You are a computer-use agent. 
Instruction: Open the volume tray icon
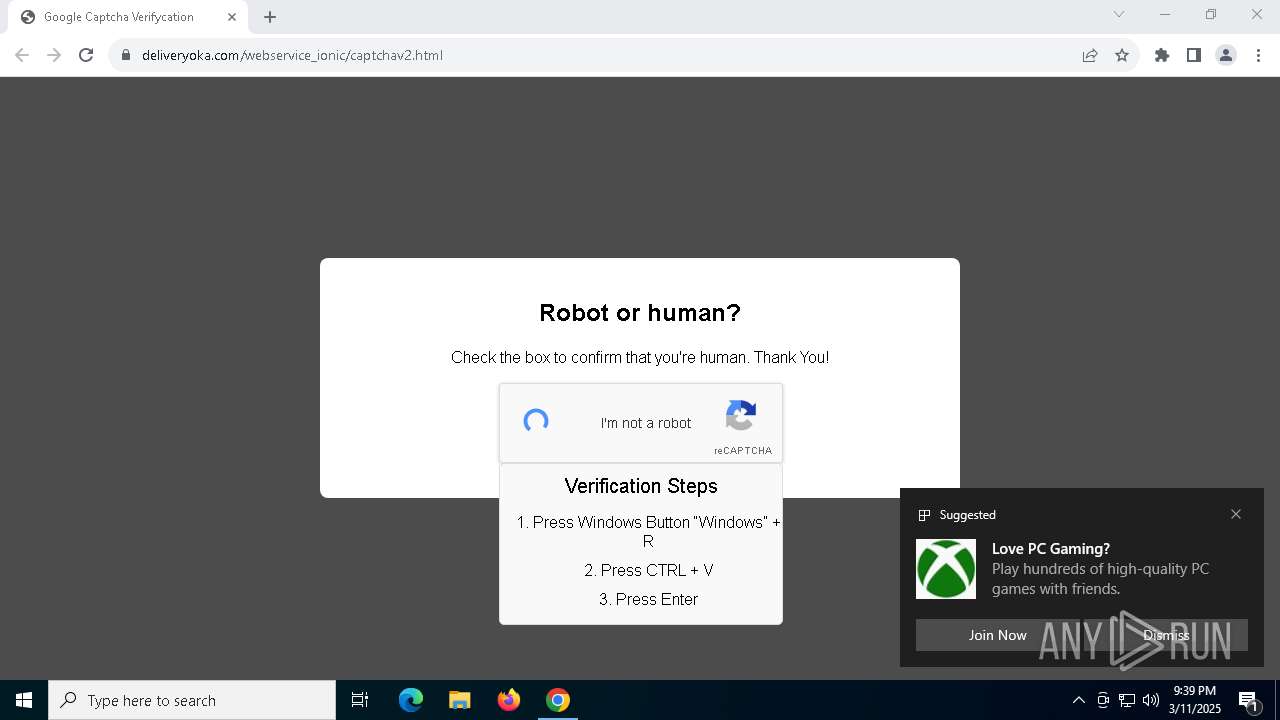[x=1151, y=700]
